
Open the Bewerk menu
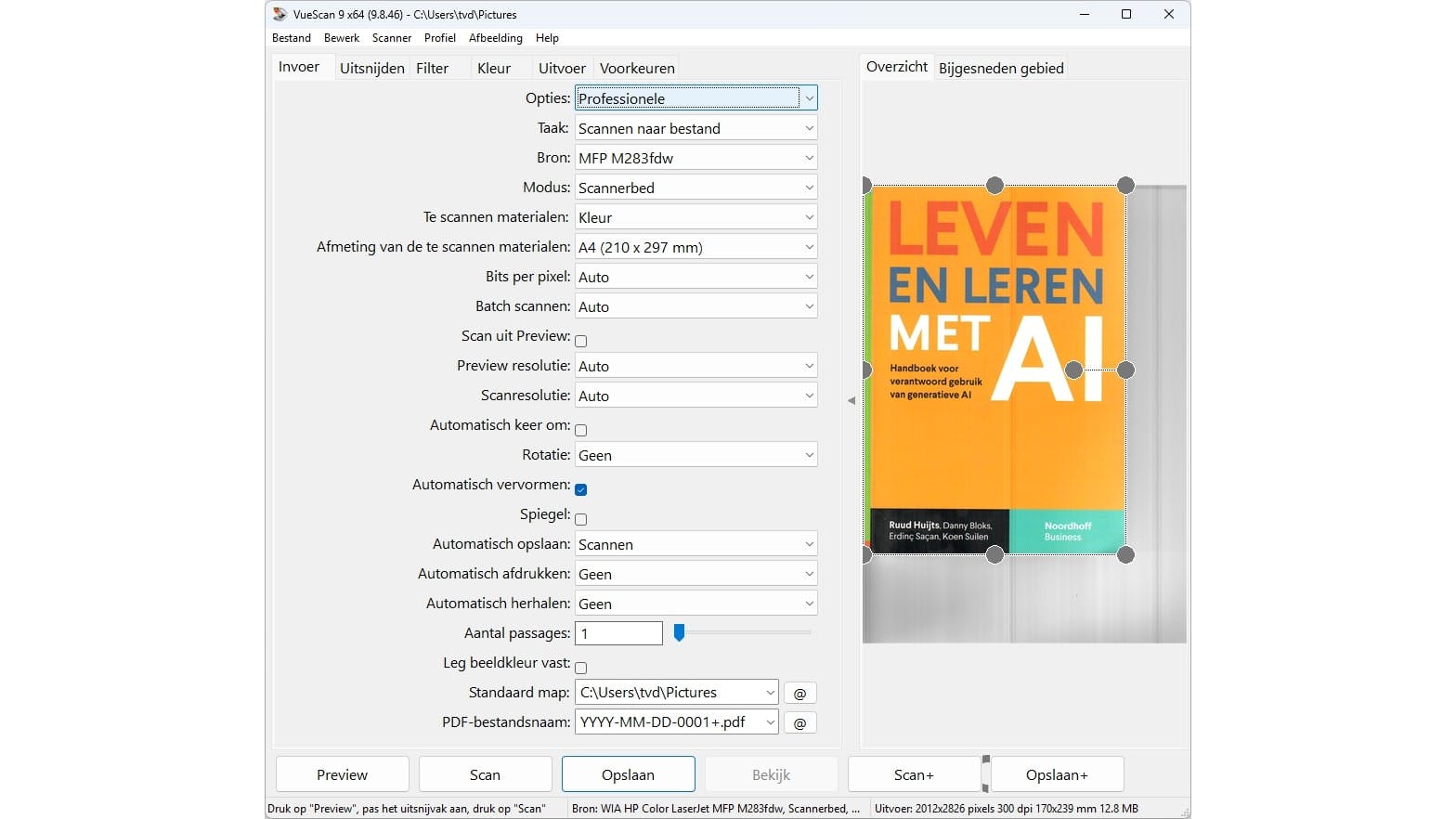pos(342,38)
